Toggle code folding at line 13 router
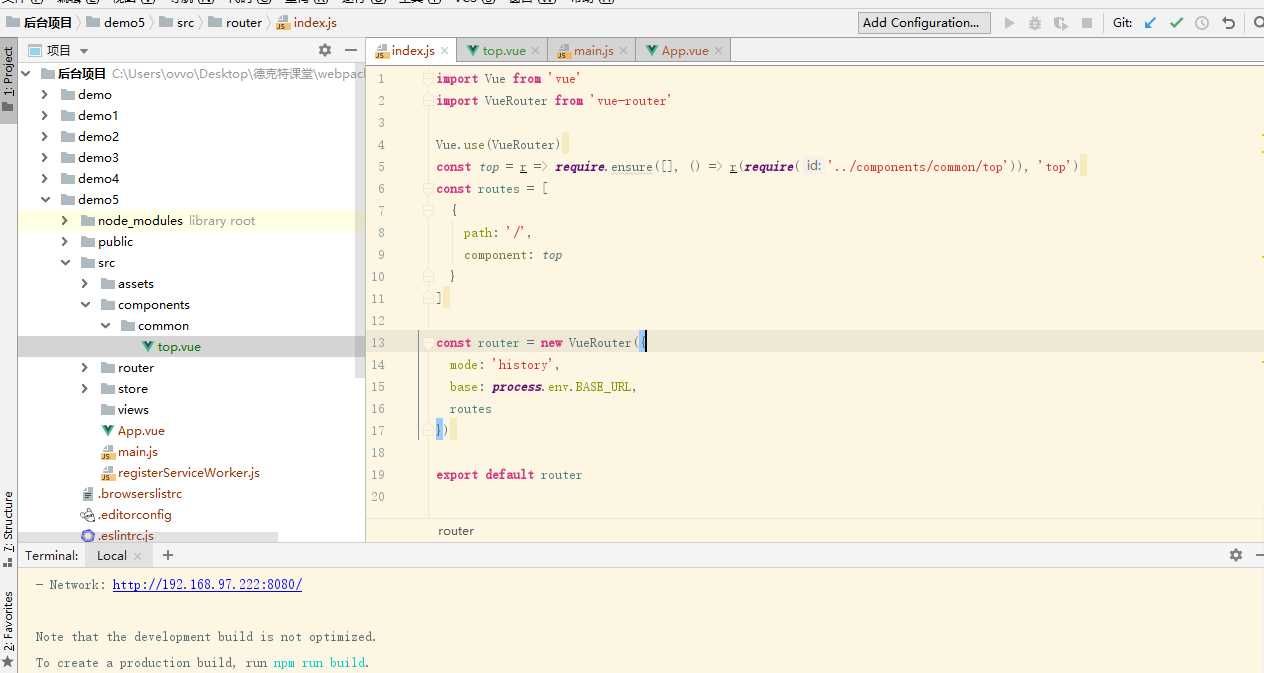Viewport: 1264px width, 673px height. [x=428, y=343]
